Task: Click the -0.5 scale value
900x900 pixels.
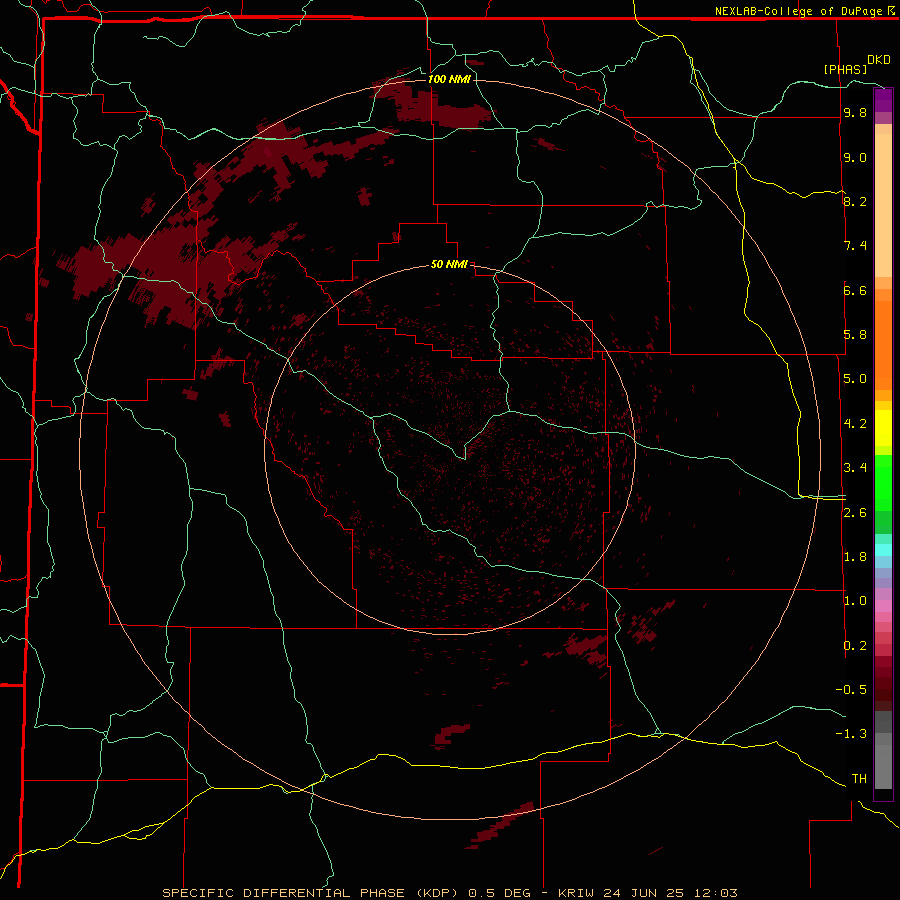Action: [851, 689]
